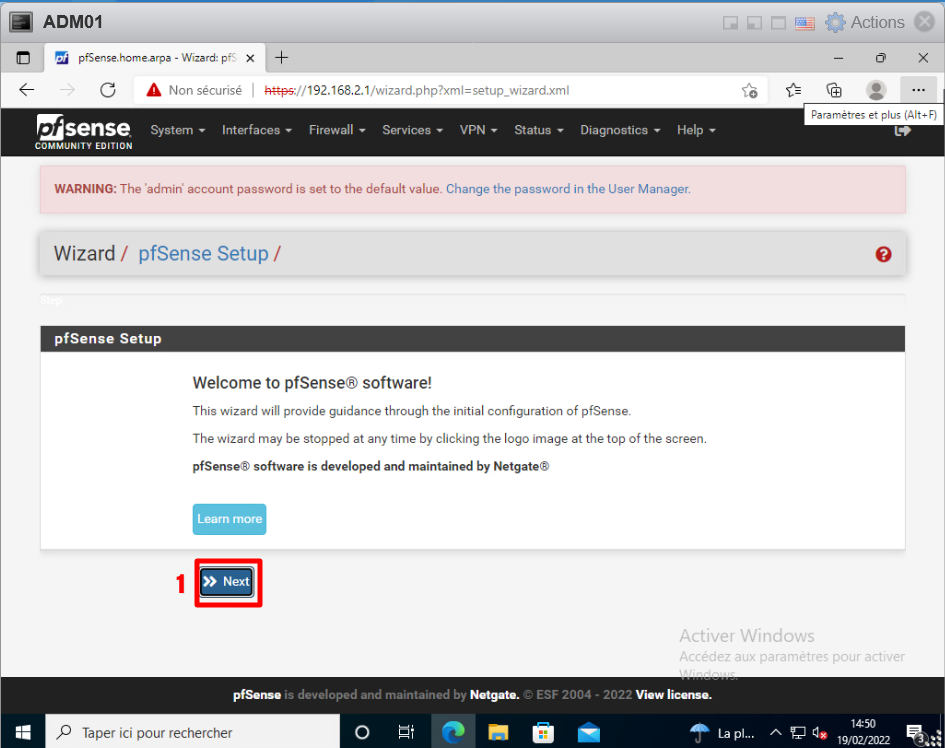Refresh the browser page
Image resolution: width=945 pixels, height=748 pixels.
coord(108,90)
